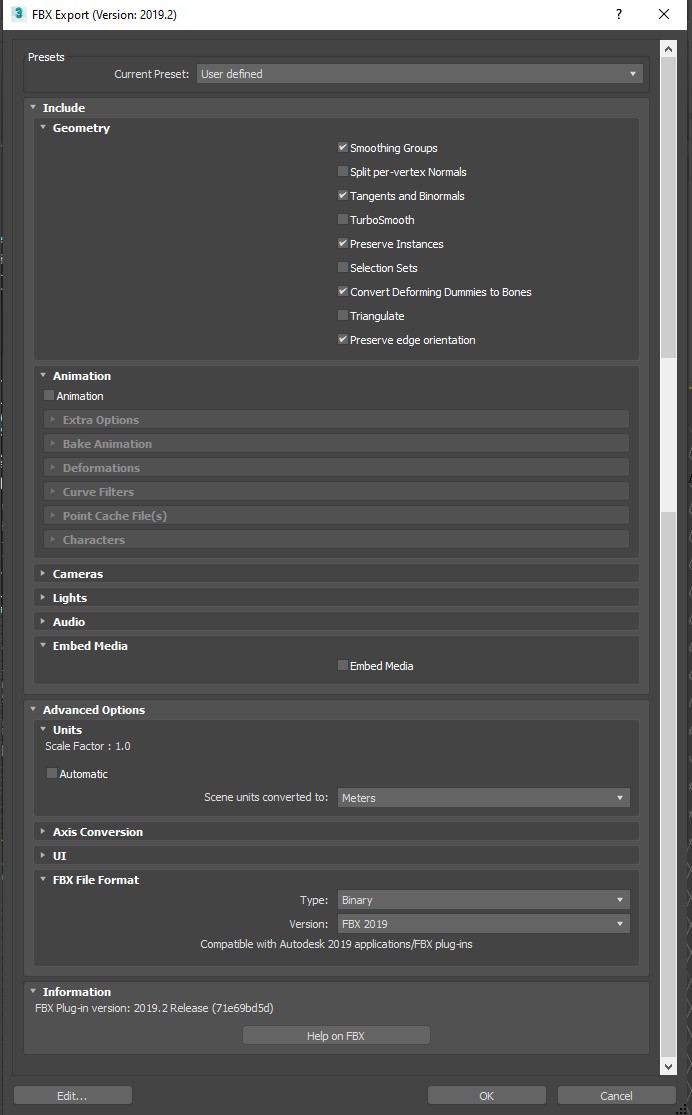Screen dimensions: 692x1115
Task: Check the Animation checkbox
Action: (49, 396)
